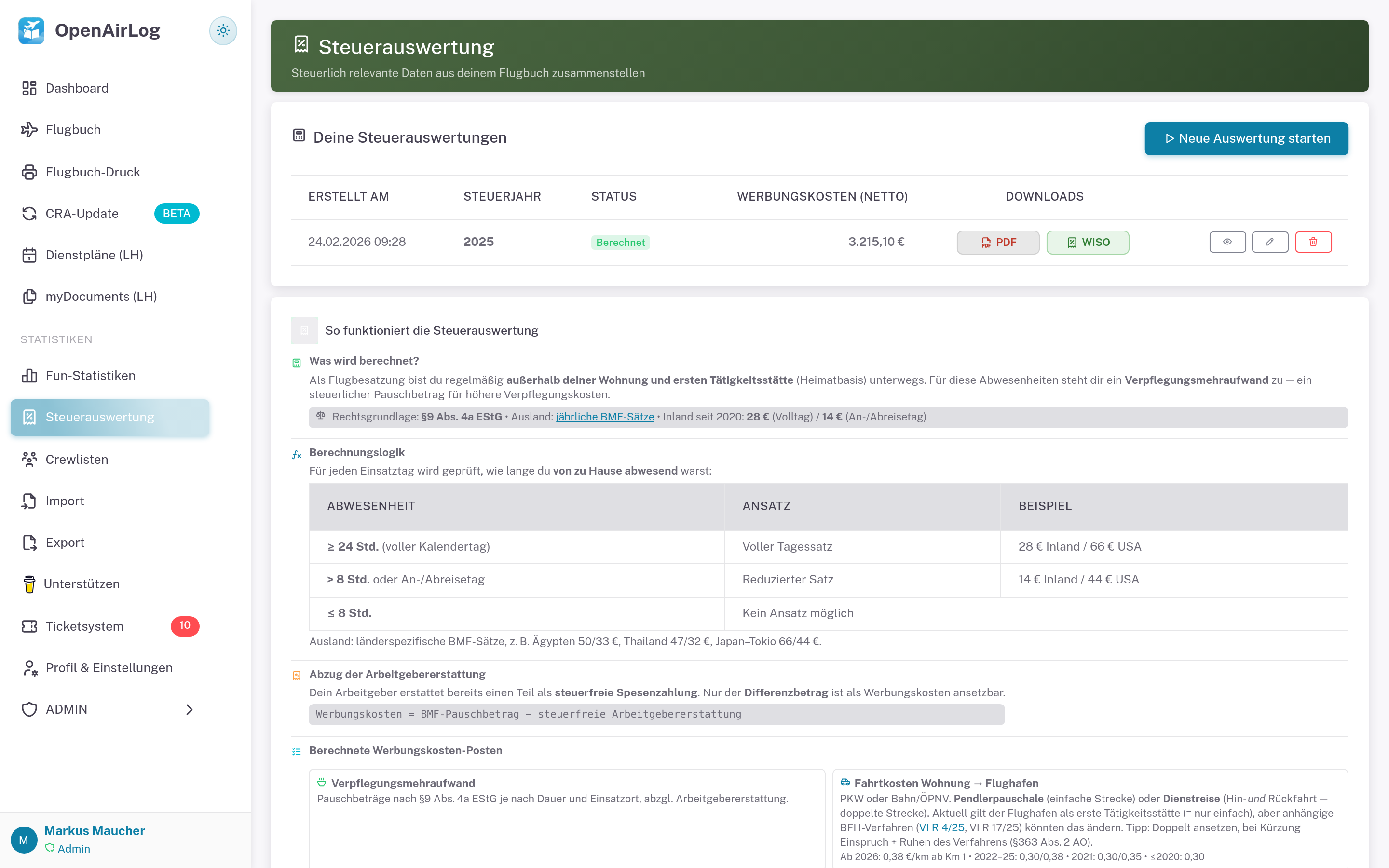Download the WISO export for 2025

1088,242
